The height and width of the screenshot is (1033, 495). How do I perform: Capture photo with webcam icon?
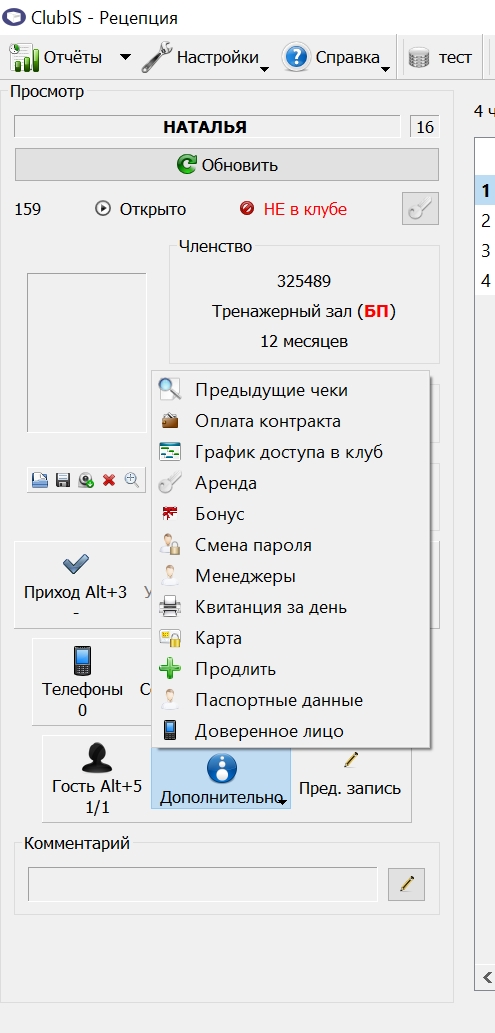86,481
